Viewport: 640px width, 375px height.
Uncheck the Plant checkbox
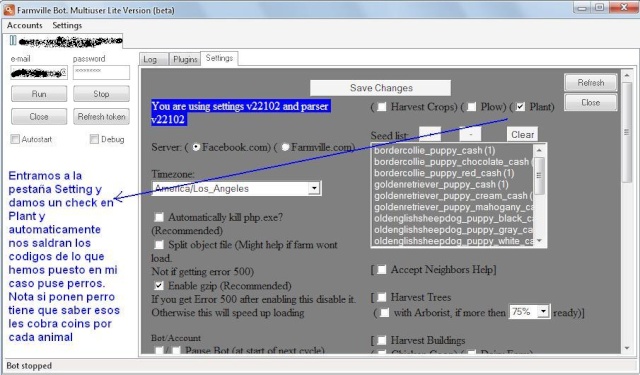click(520, 107)
